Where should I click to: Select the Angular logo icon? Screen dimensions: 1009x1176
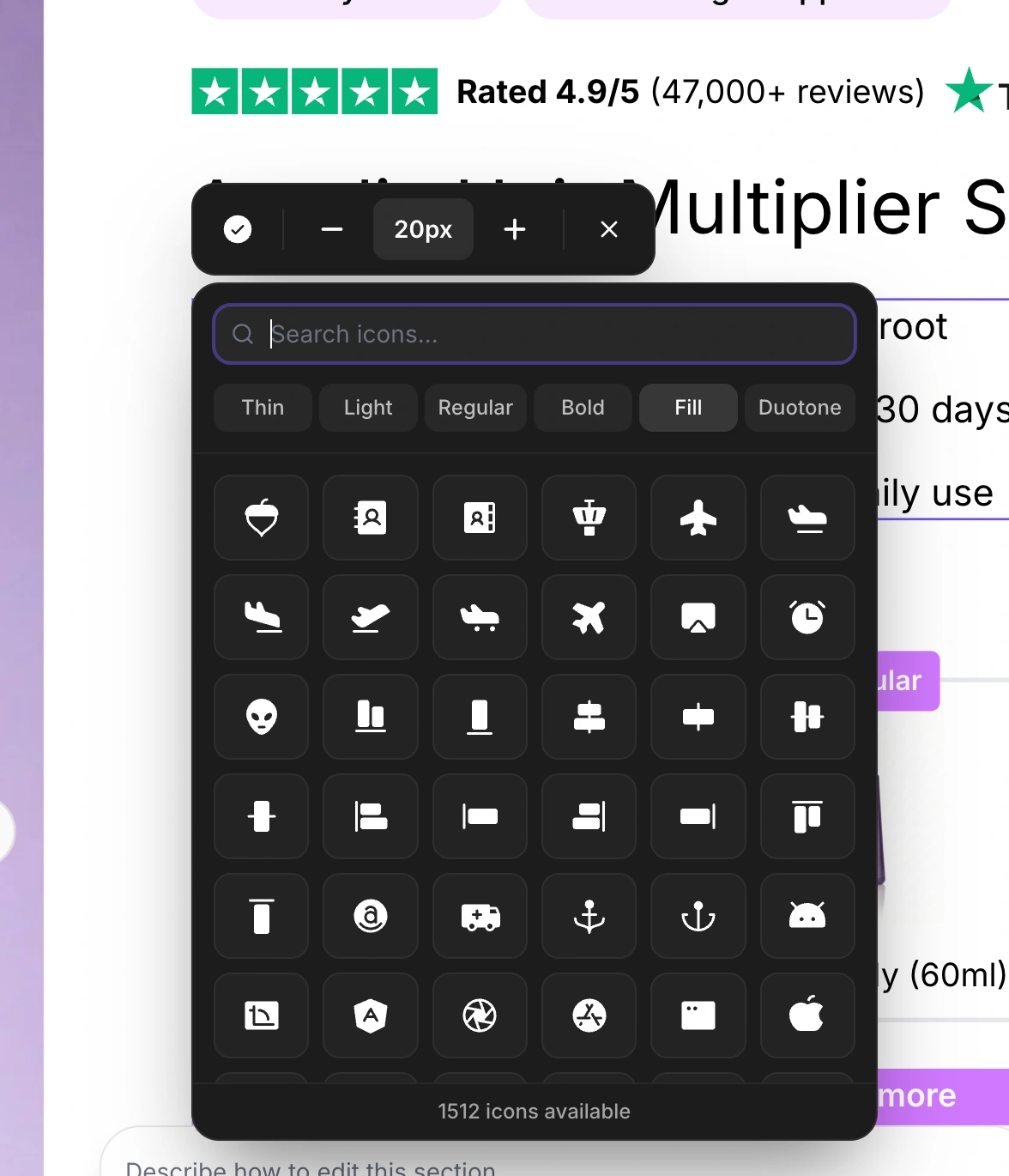[371, 1015]
